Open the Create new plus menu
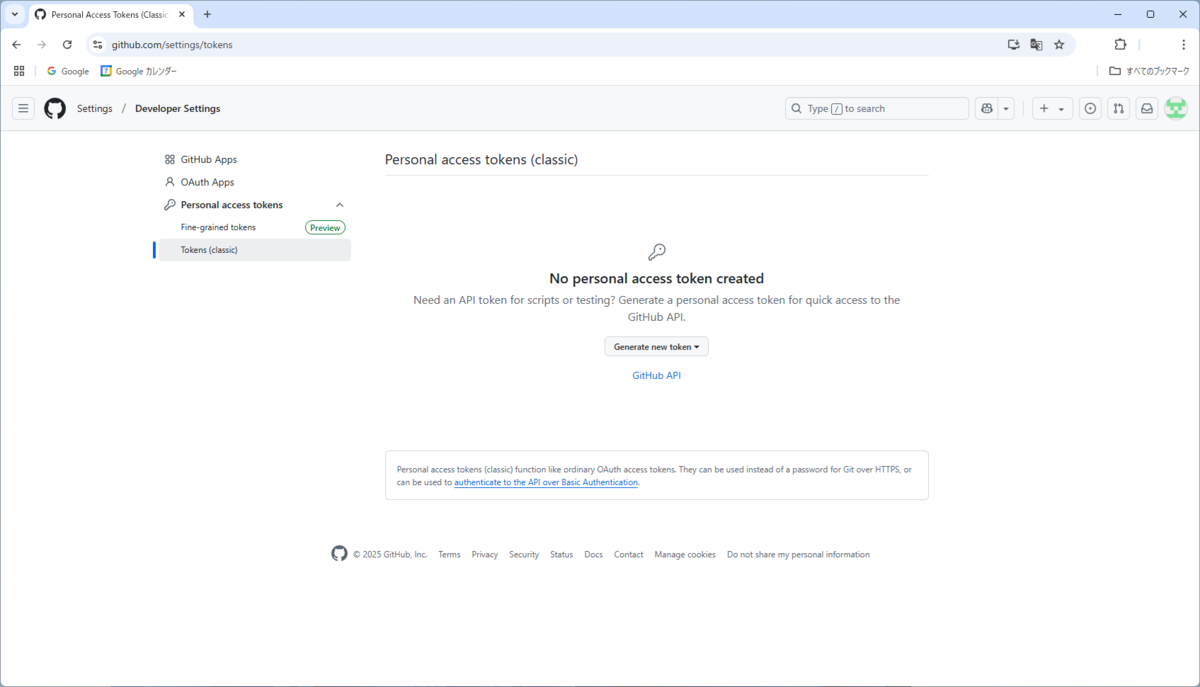This screenshot has height=687, width=1200. tap(1052, 108)
